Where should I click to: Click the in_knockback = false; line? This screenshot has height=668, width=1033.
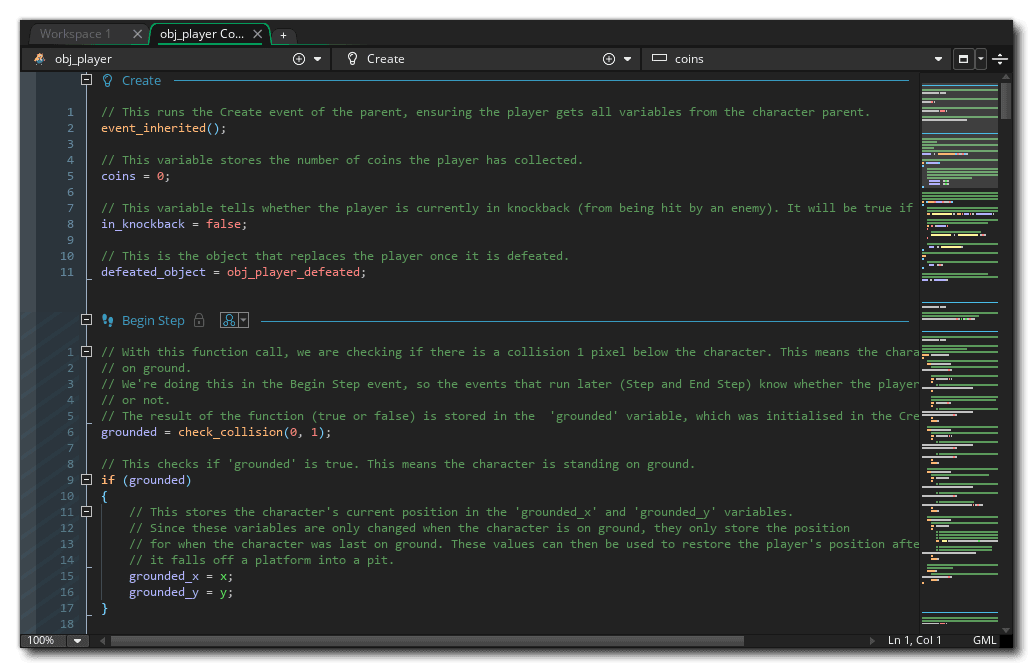(x=174, y=224)
